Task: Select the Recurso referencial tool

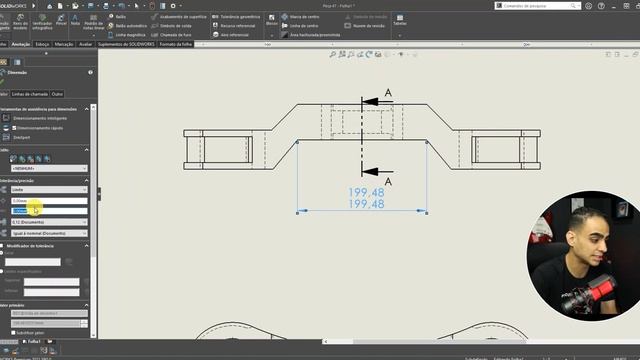Action: pyautogui.click(x=233, y=26)
